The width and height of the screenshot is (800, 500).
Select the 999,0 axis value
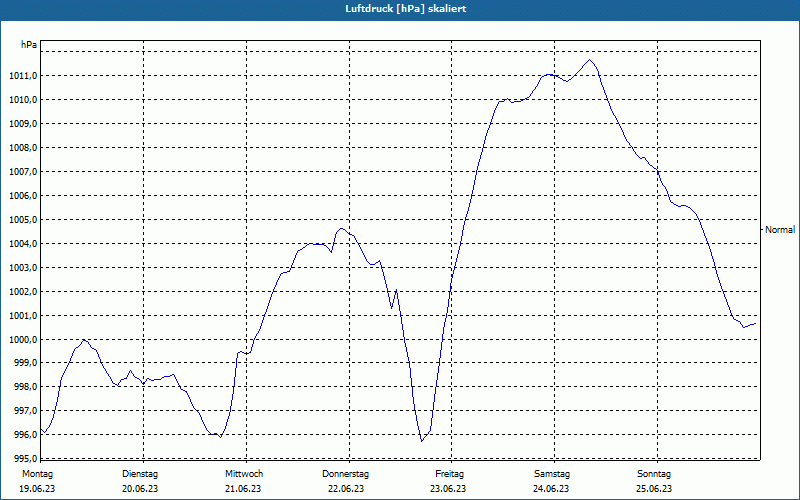click(25, 363)
